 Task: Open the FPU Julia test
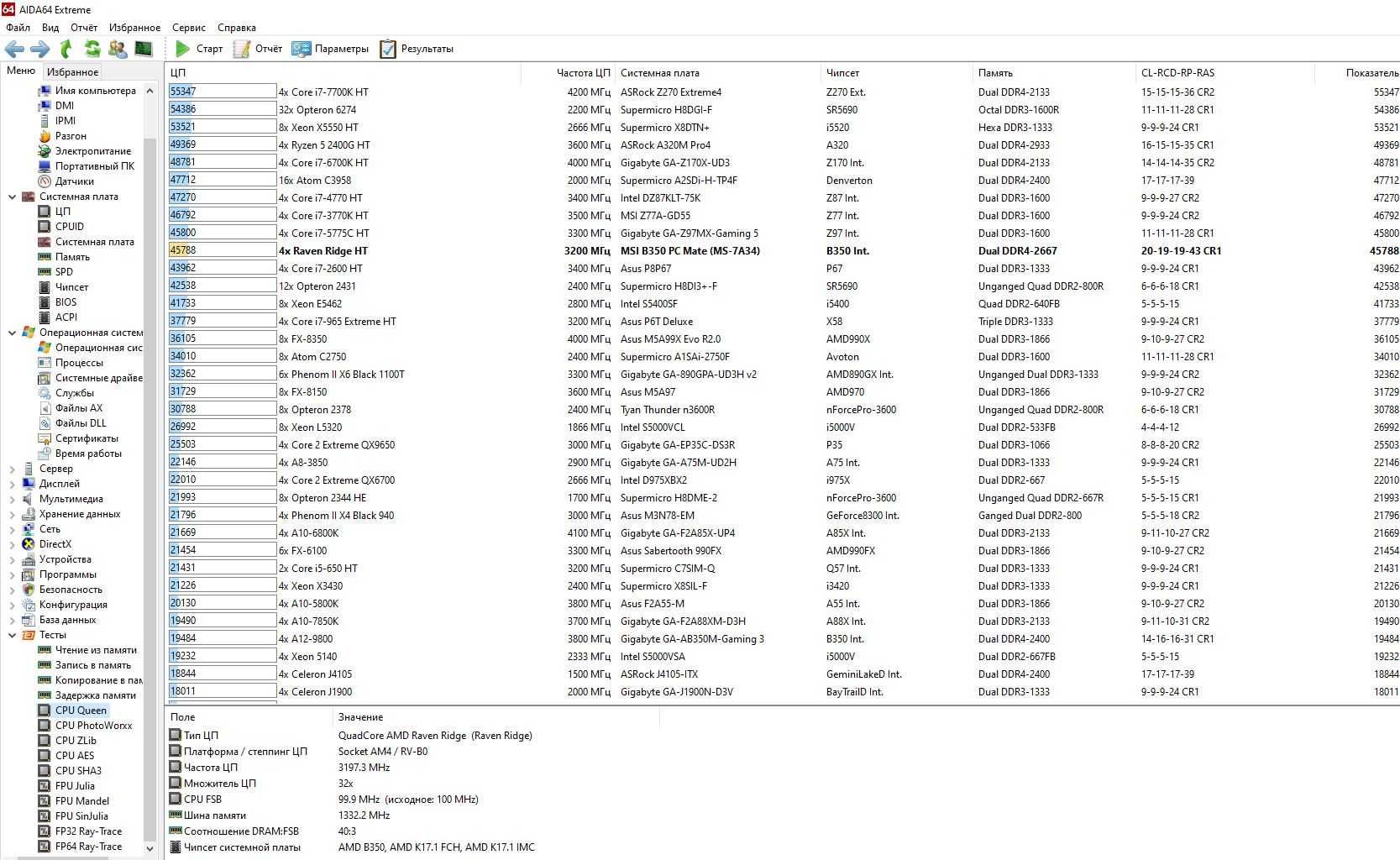pos(75,786)
